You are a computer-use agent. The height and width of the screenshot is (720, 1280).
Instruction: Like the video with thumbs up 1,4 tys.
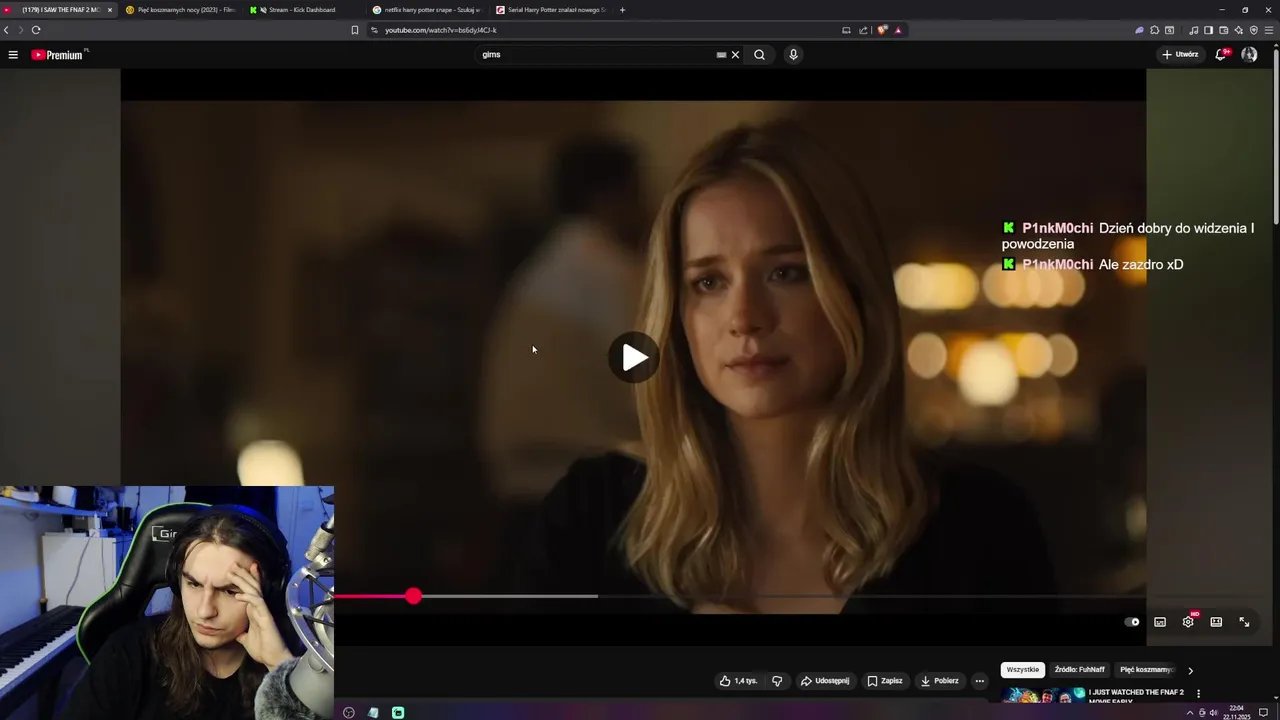tap(738, 681)
